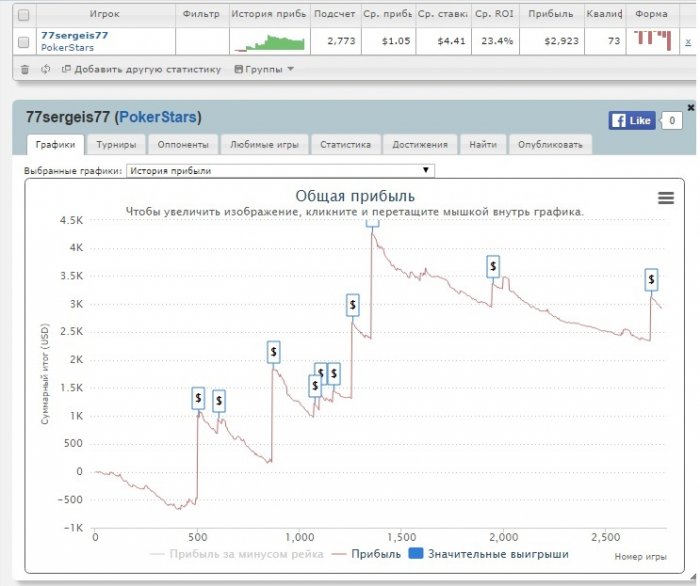Open the Оппоненты tab
The image size is (700, 586).
(x=183, y=145)
